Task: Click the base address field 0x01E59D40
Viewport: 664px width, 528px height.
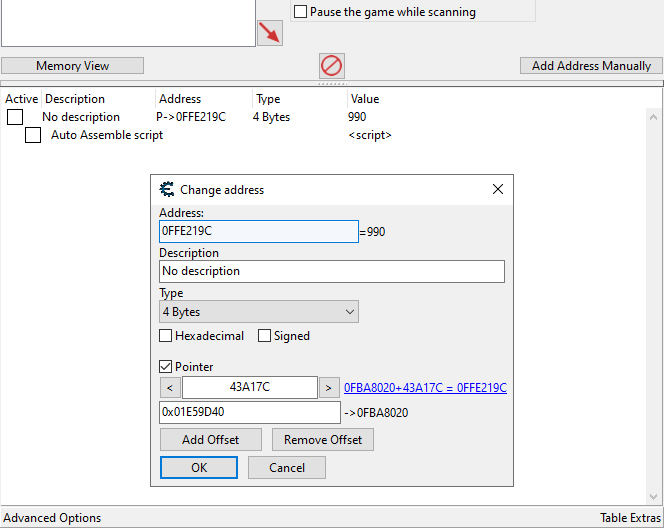Action: point(250,412)
